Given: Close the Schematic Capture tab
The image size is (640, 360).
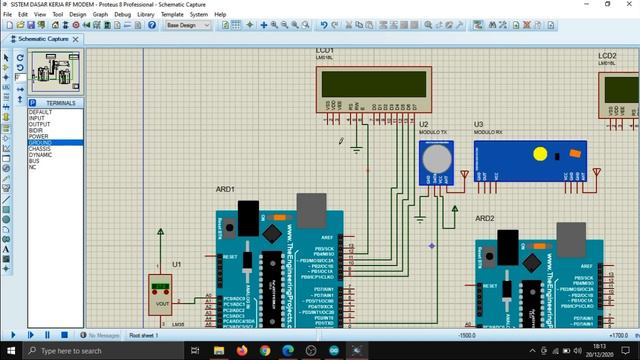Looking at the screenshot, I should click(x=76, y=39).
